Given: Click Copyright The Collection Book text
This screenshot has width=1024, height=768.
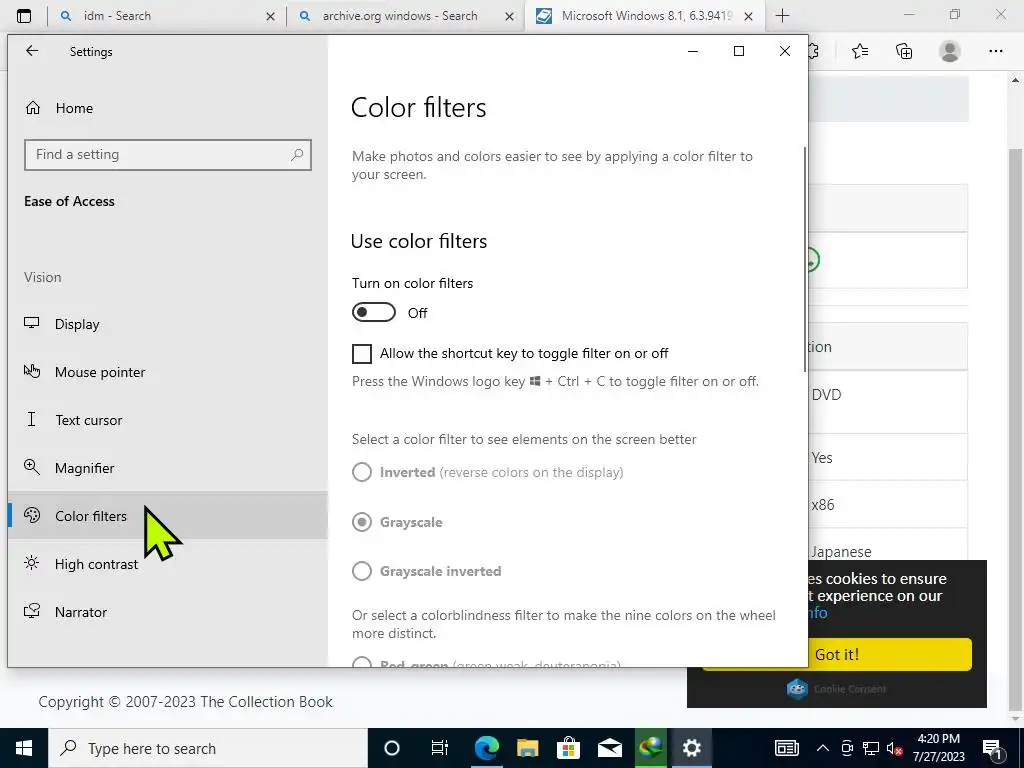Looking at the screenshot, I should tap(185, 702).
